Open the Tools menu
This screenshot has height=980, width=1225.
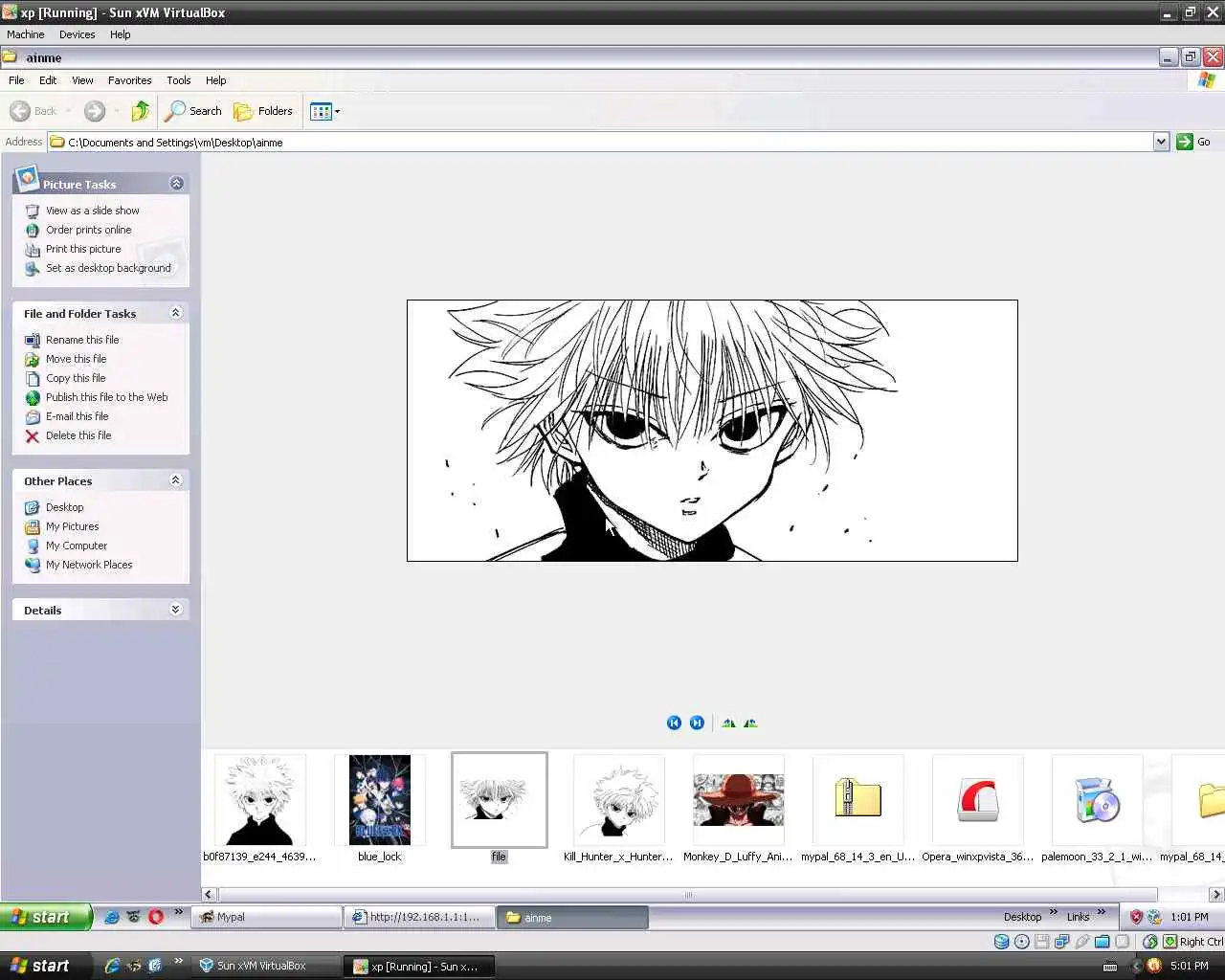179,80
